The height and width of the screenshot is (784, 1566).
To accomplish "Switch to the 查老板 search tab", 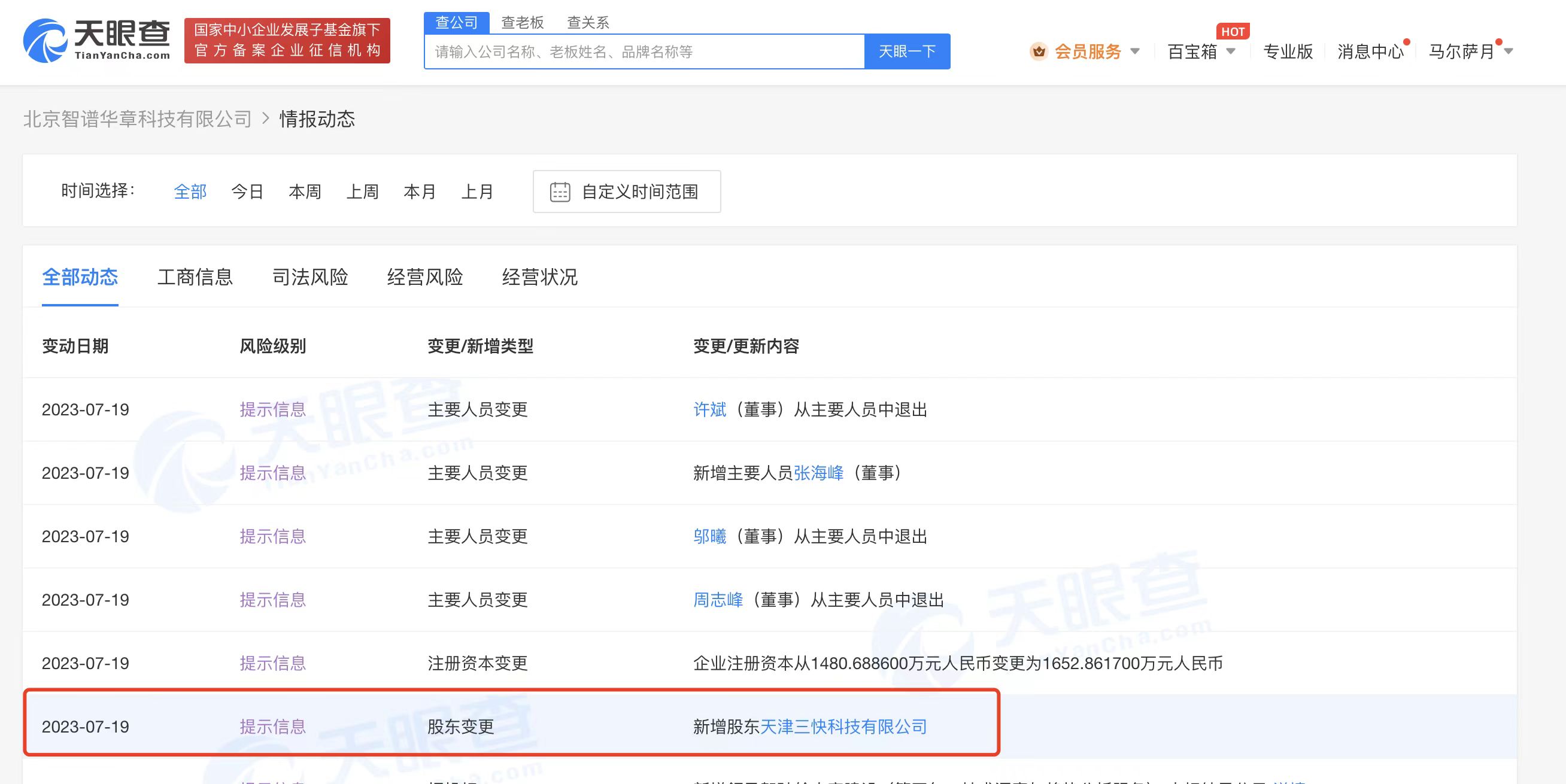I will 522,23.
